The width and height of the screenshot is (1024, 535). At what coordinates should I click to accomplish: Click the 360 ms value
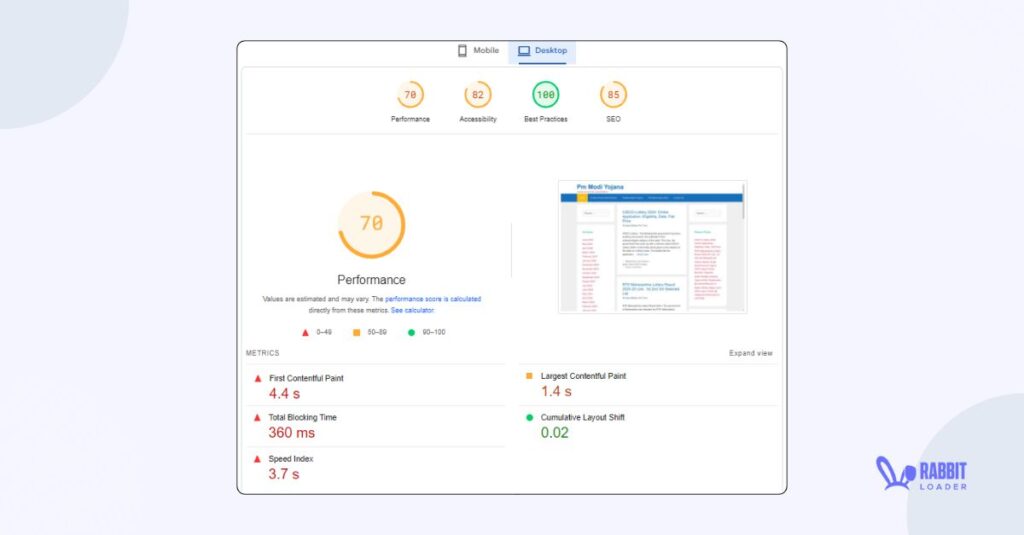click(x=291, y=433)
